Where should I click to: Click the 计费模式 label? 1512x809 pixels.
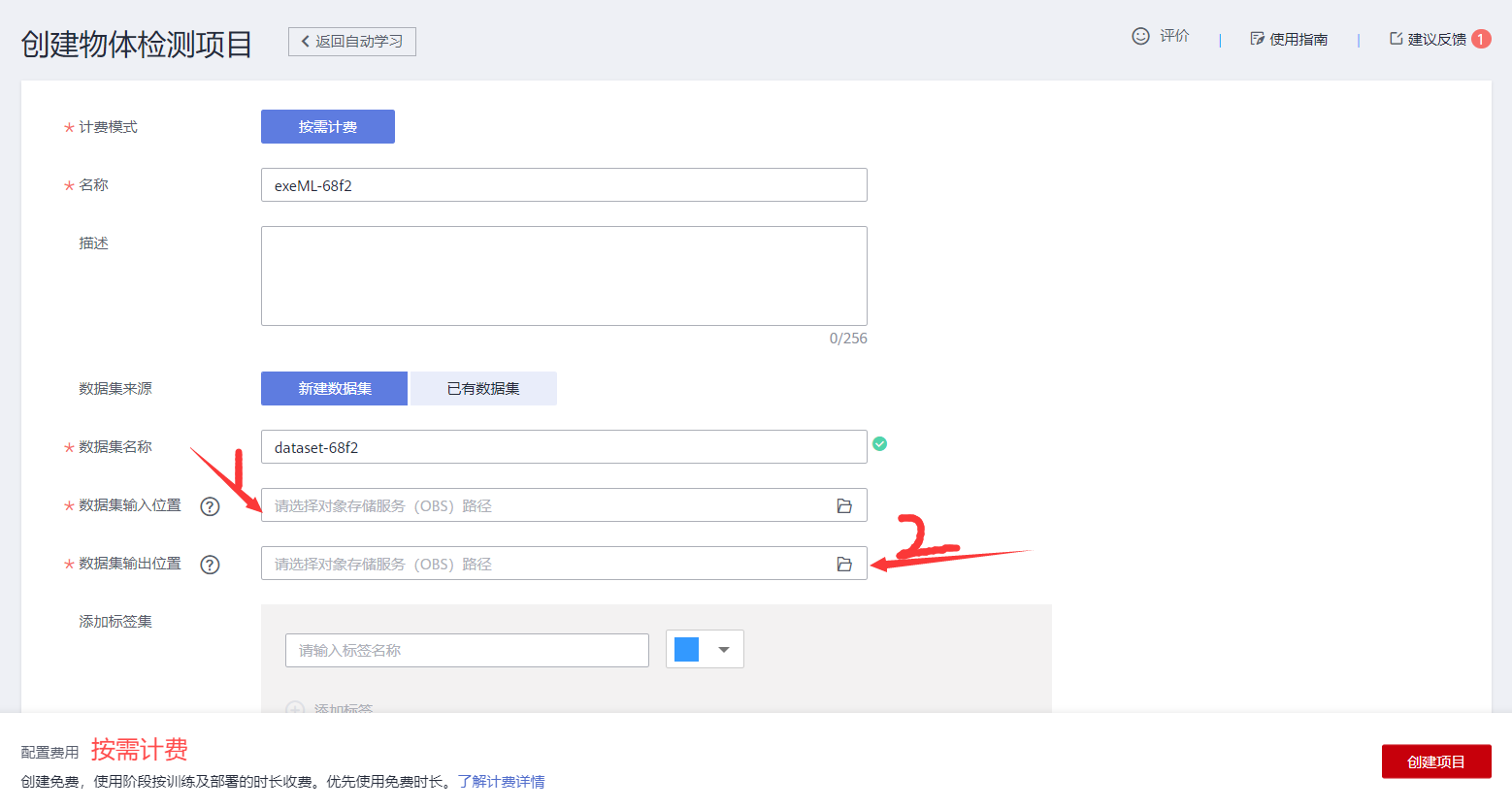coord(108,127)
